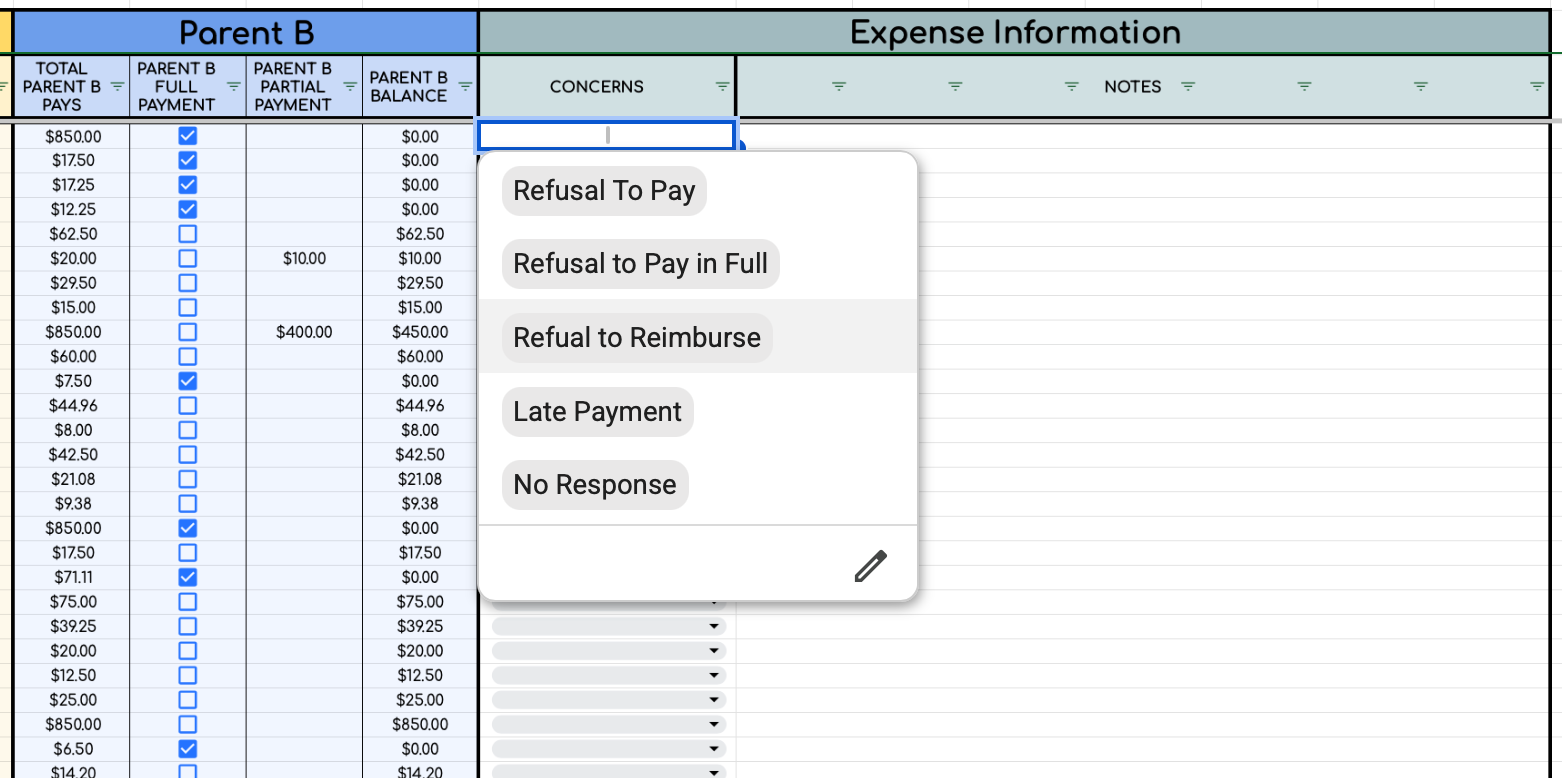Select the $400.00 partial payment cell
Image resolution: width=1562 pixels, height=778 pixels.
[304, 332]
